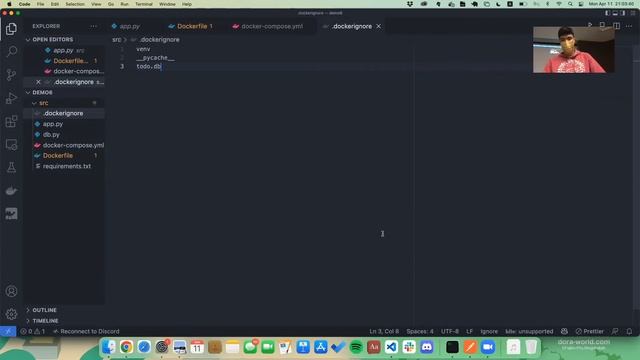
Task: Change indentation via Spaces: 4
Action: 420,331
